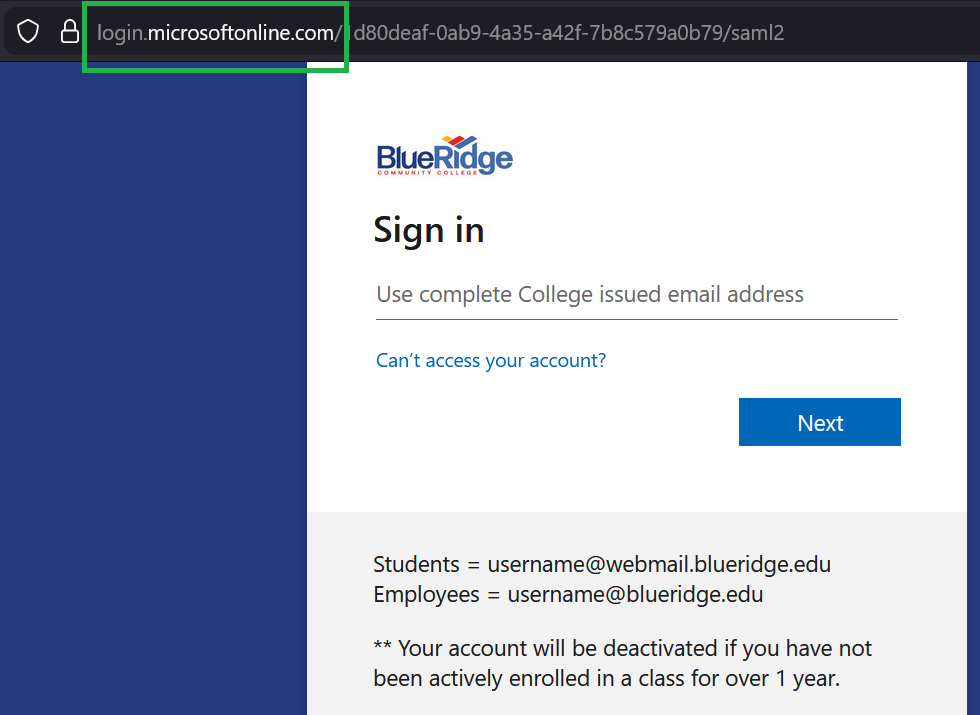Click the "Sign in" heading

[x=428, y=230]
